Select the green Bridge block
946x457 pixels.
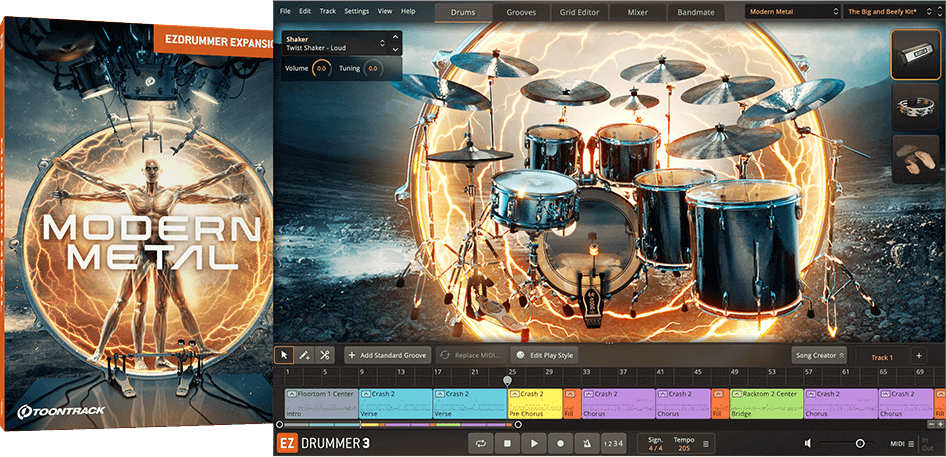coord(766,404)
